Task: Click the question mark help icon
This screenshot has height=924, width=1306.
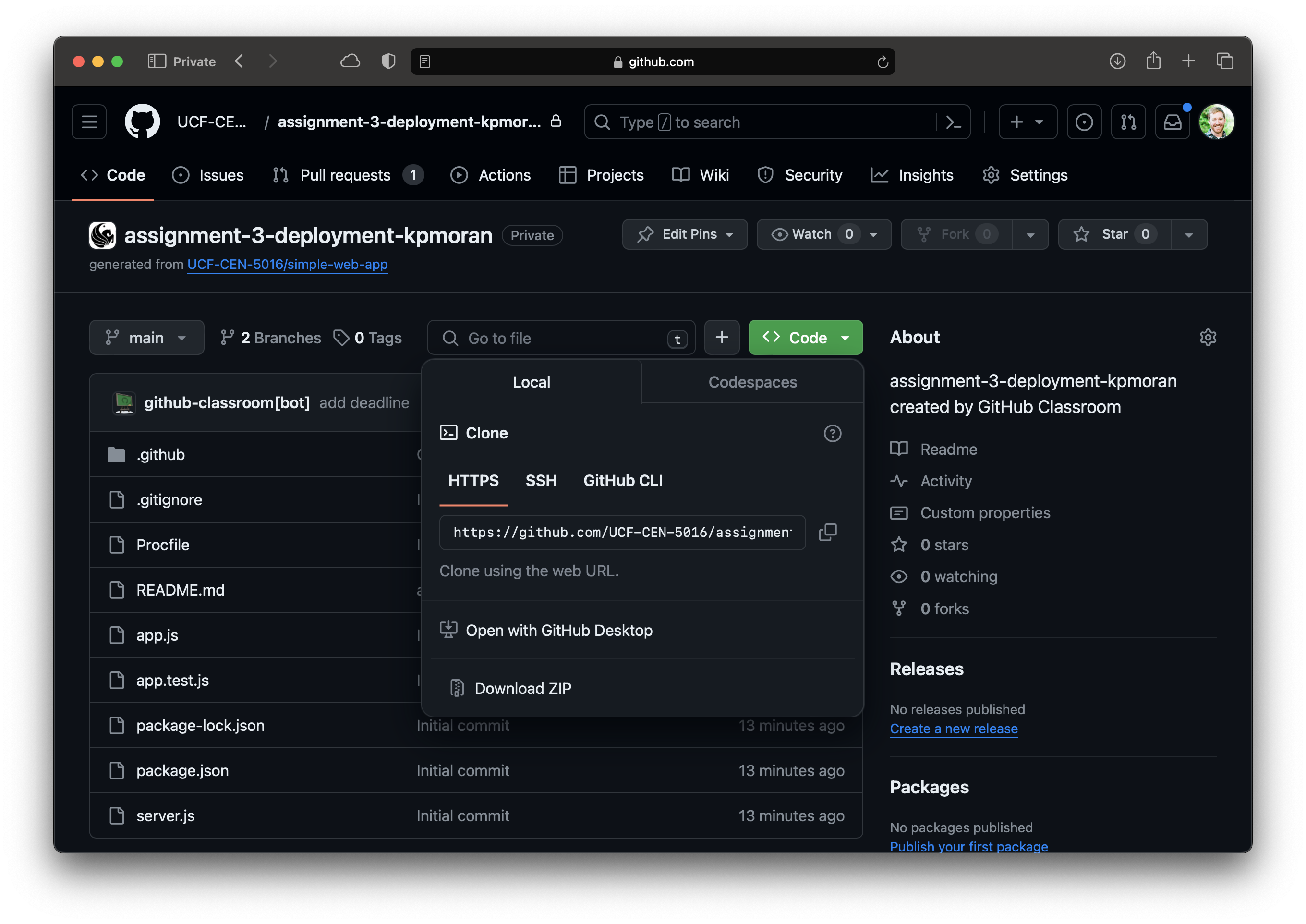Action: pyautogui.click(x=832, y=433)
